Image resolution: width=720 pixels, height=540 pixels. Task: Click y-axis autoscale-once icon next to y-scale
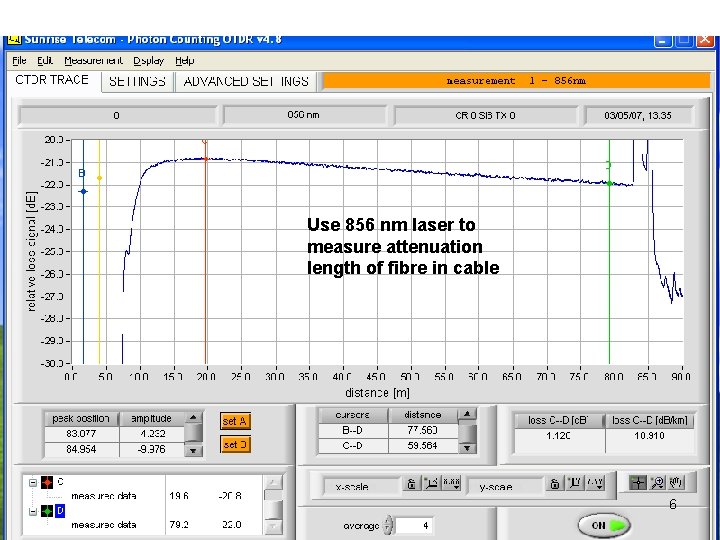(x=575, y=484)
